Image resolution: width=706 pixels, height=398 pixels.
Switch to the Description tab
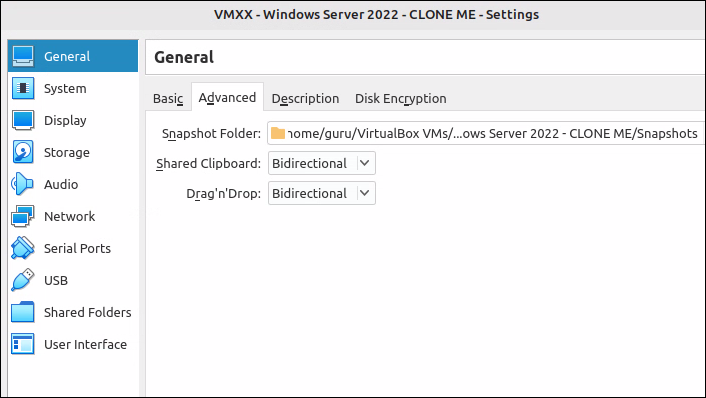(x=305, y=98)
